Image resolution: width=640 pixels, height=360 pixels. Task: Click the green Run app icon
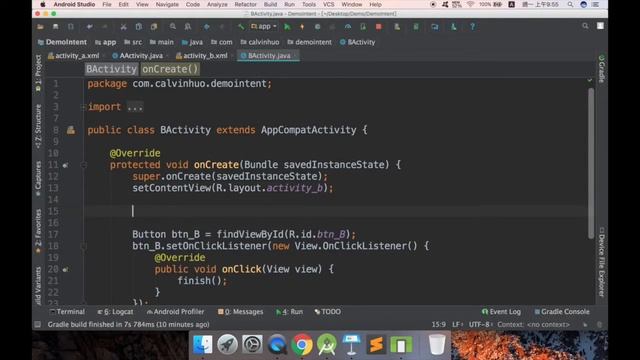[287, 27]
